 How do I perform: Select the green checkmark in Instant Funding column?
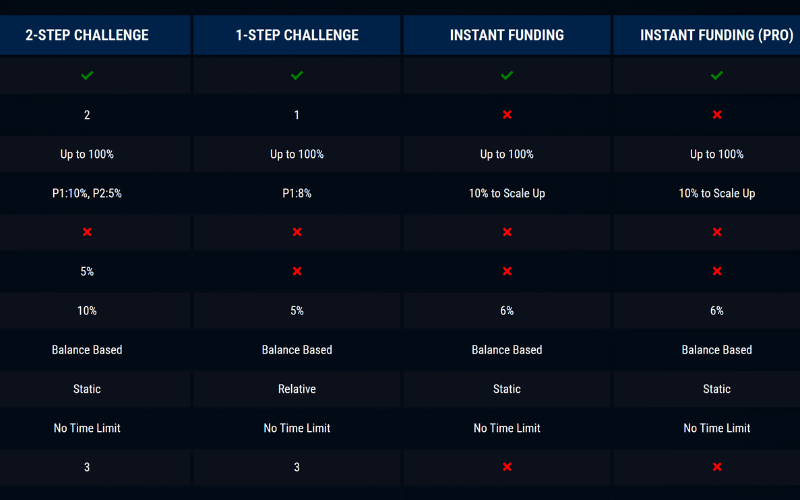507,75
